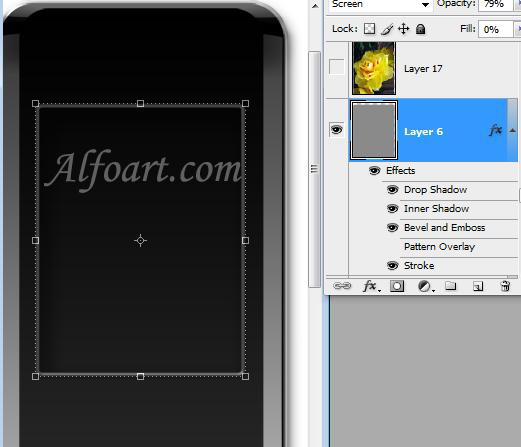Click the scroll up arrow above the canvas scrollbar
The height and width of the screenshot is (447, 521).
[315, 6]
